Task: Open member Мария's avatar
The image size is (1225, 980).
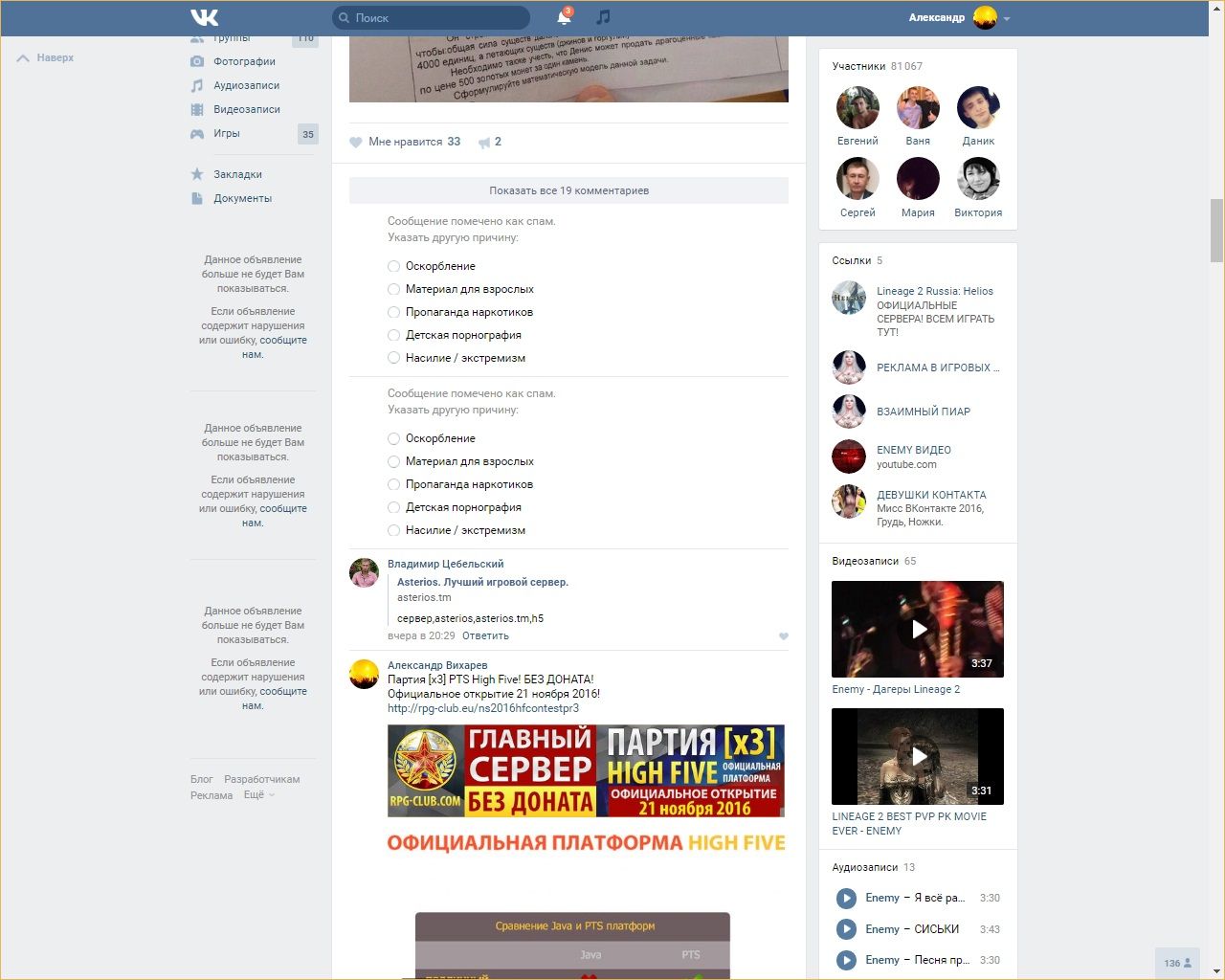Action: pos(918,179)
